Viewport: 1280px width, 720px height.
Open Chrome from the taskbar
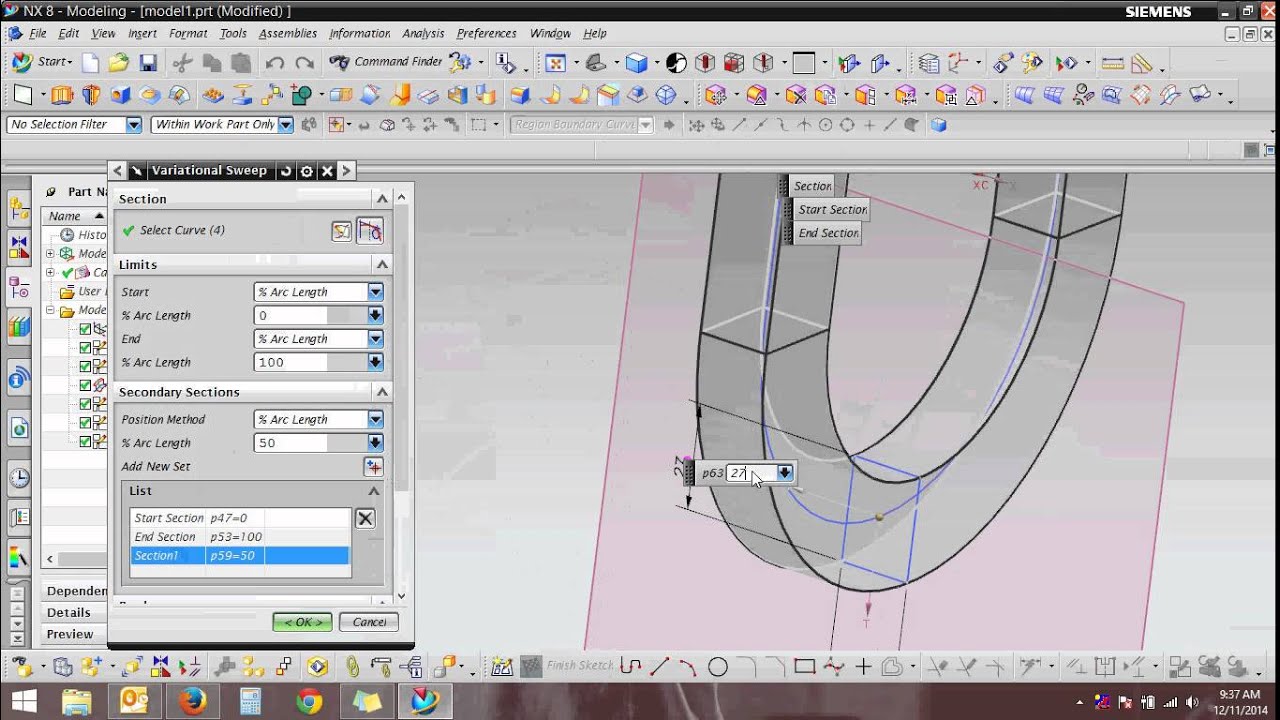point(309,701)
